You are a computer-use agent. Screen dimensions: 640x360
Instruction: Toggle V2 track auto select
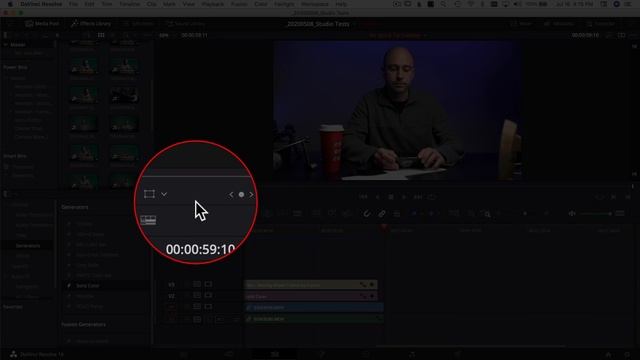(197, 296)
